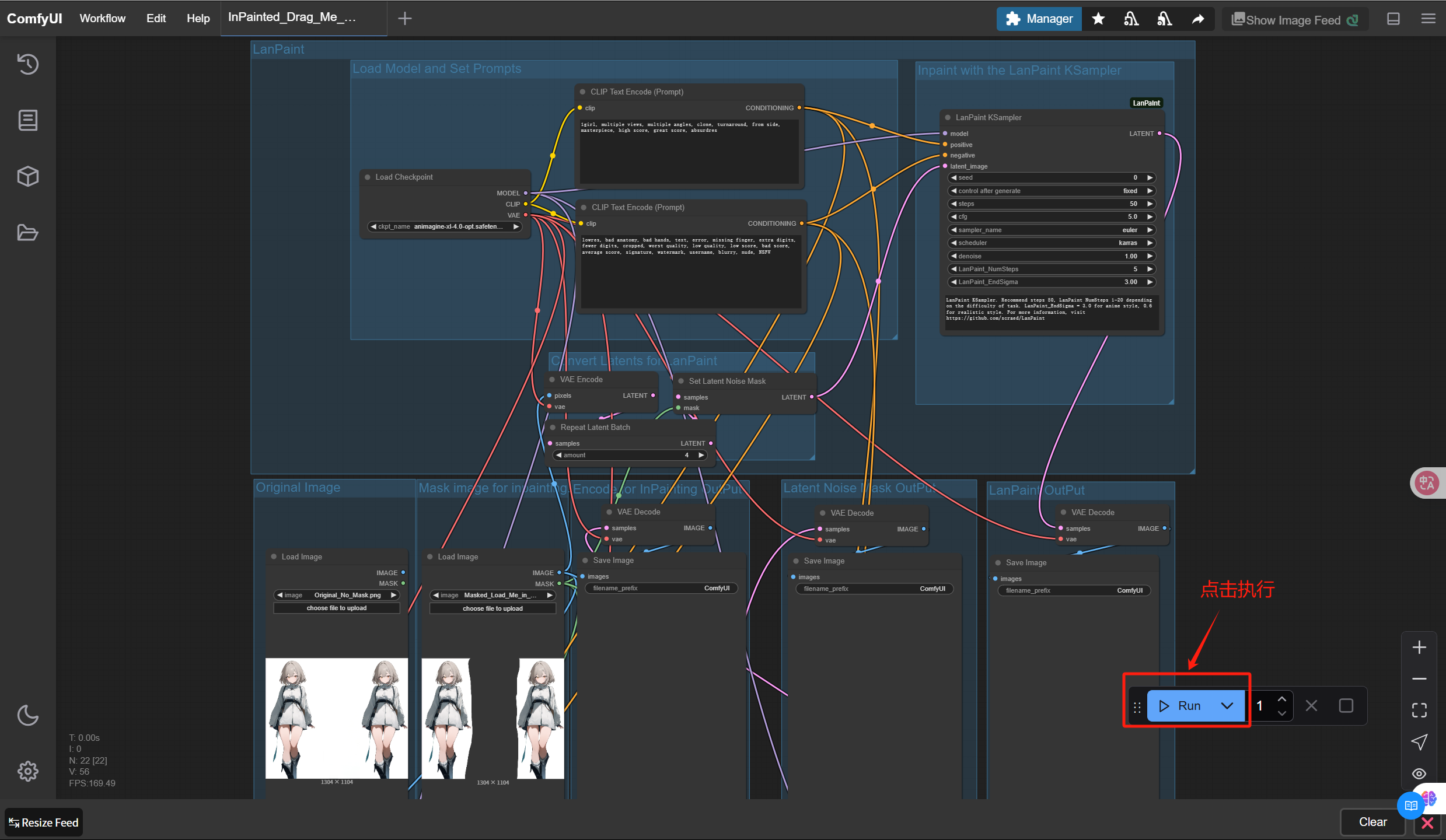This screenshot has width=1446, height=840.
Task: Open the Edit menu
Action: [156, 19]
